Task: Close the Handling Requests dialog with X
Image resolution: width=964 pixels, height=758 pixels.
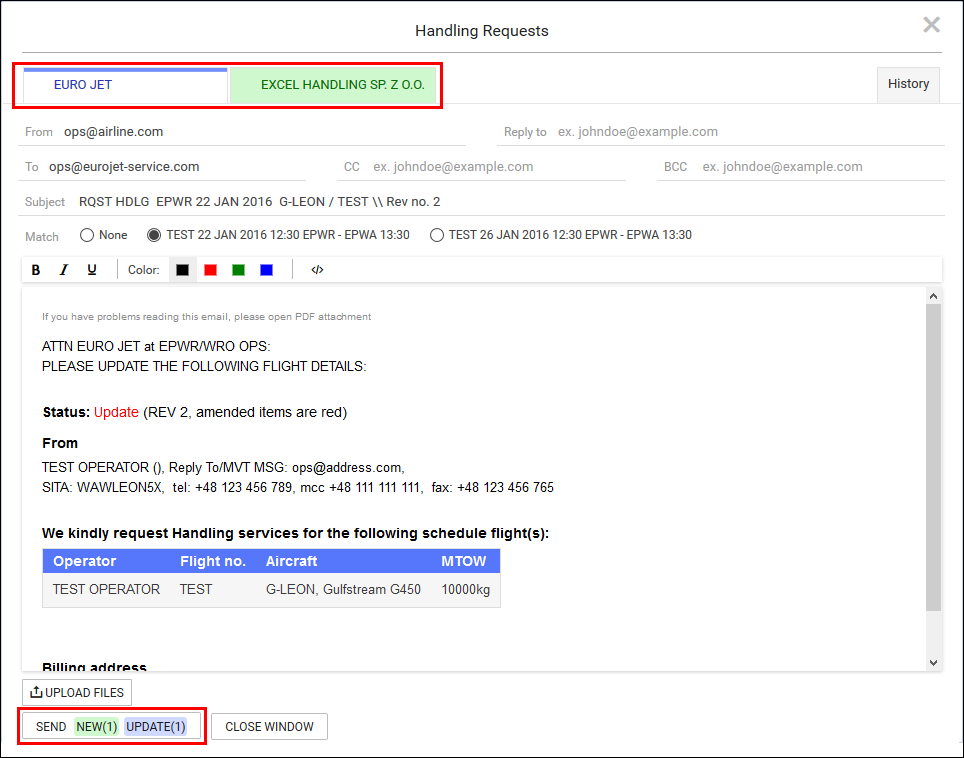Action: click(931, 25)
